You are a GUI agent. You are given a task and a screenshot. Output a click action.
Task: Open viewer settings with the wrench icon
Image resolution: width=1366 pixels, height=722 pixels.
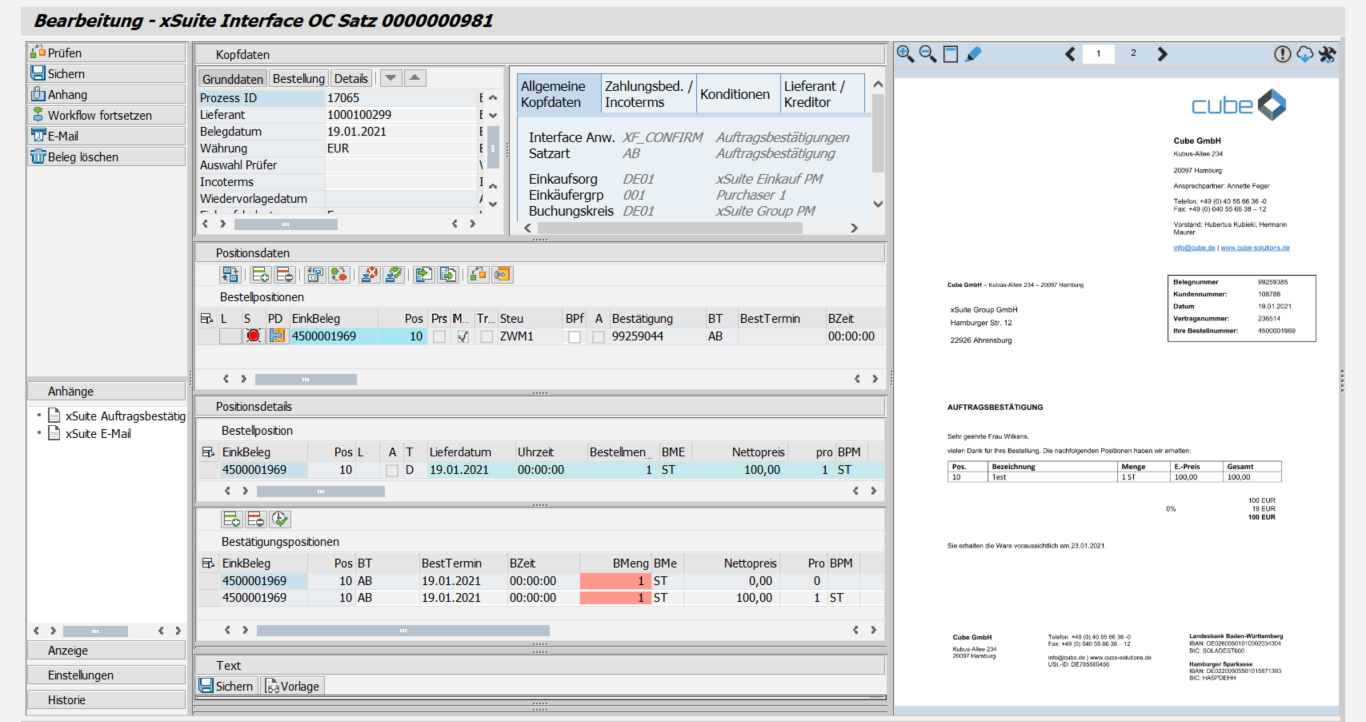(1328, 55)
